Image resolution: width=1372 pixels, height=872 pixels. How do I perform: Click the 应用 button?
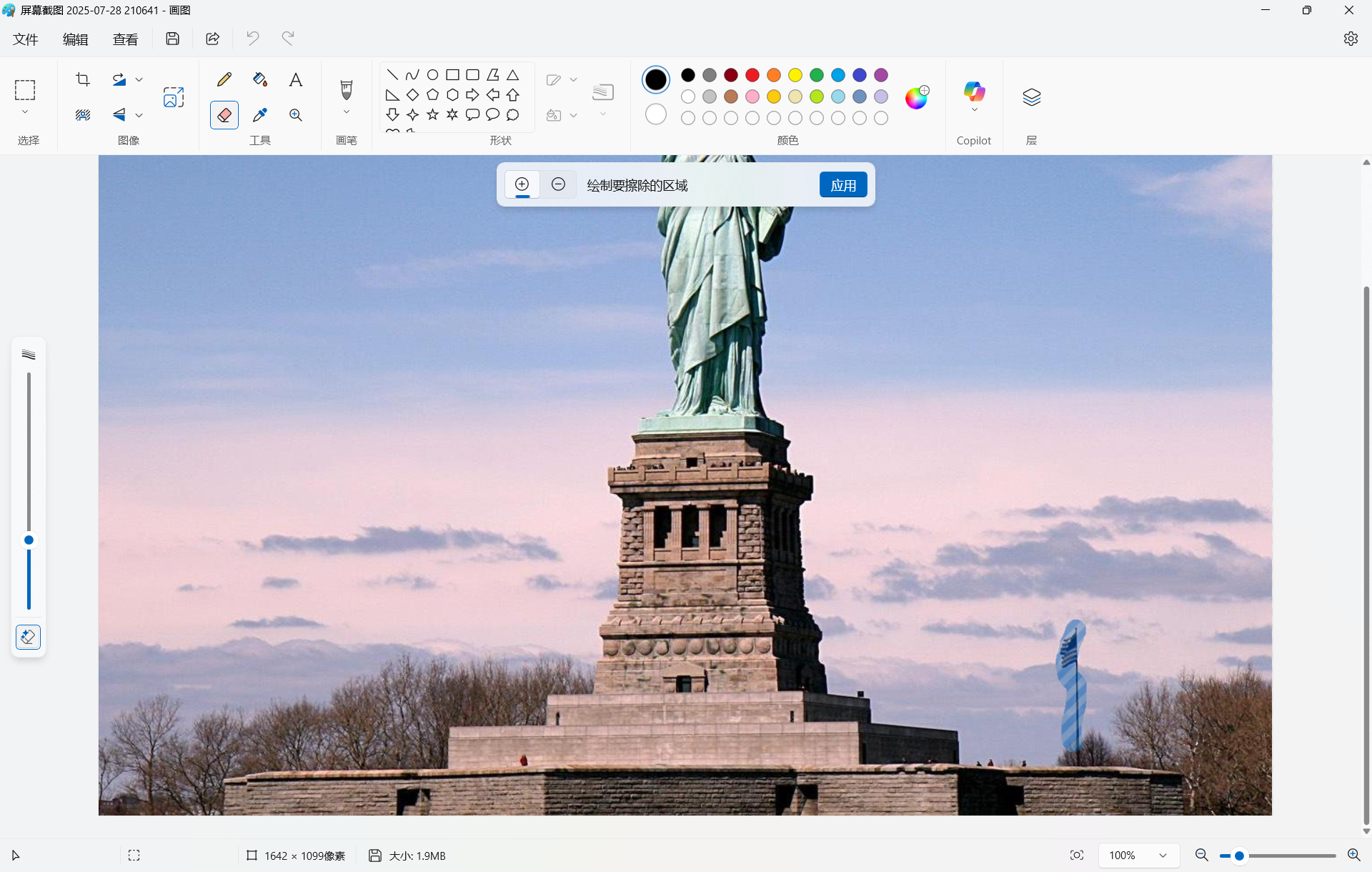click(x=843, y=185)
